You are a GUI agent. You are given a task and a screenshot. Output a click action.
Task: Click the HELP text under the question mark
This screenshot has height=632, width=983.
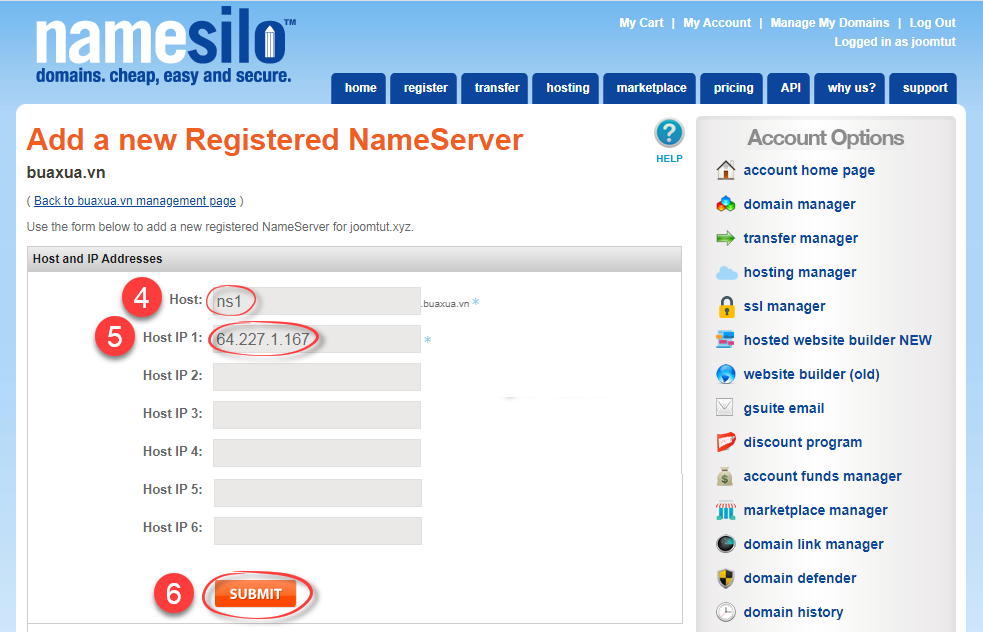(x=669, y=159)
